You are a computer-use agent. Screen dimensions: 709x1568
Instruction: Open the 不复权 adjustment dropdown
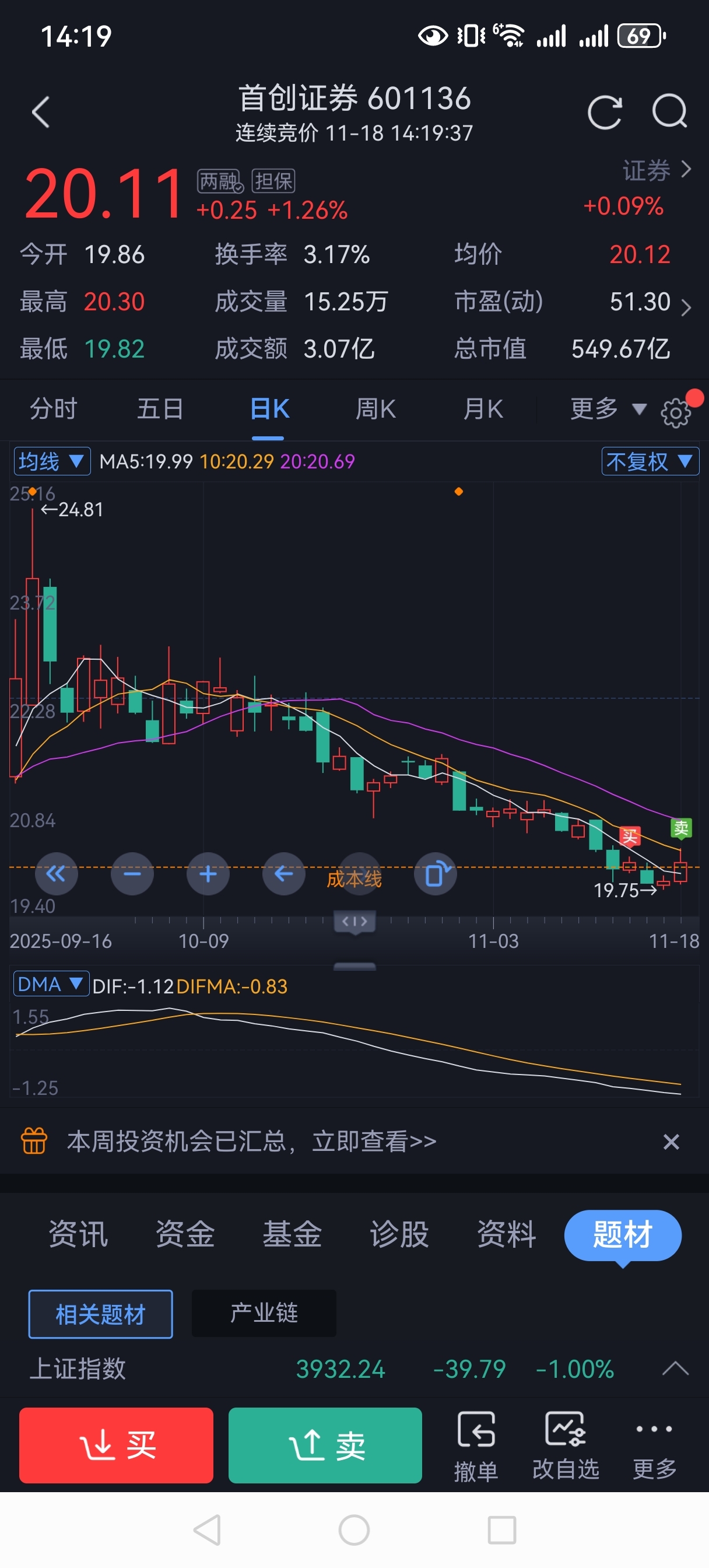[650, 461]
